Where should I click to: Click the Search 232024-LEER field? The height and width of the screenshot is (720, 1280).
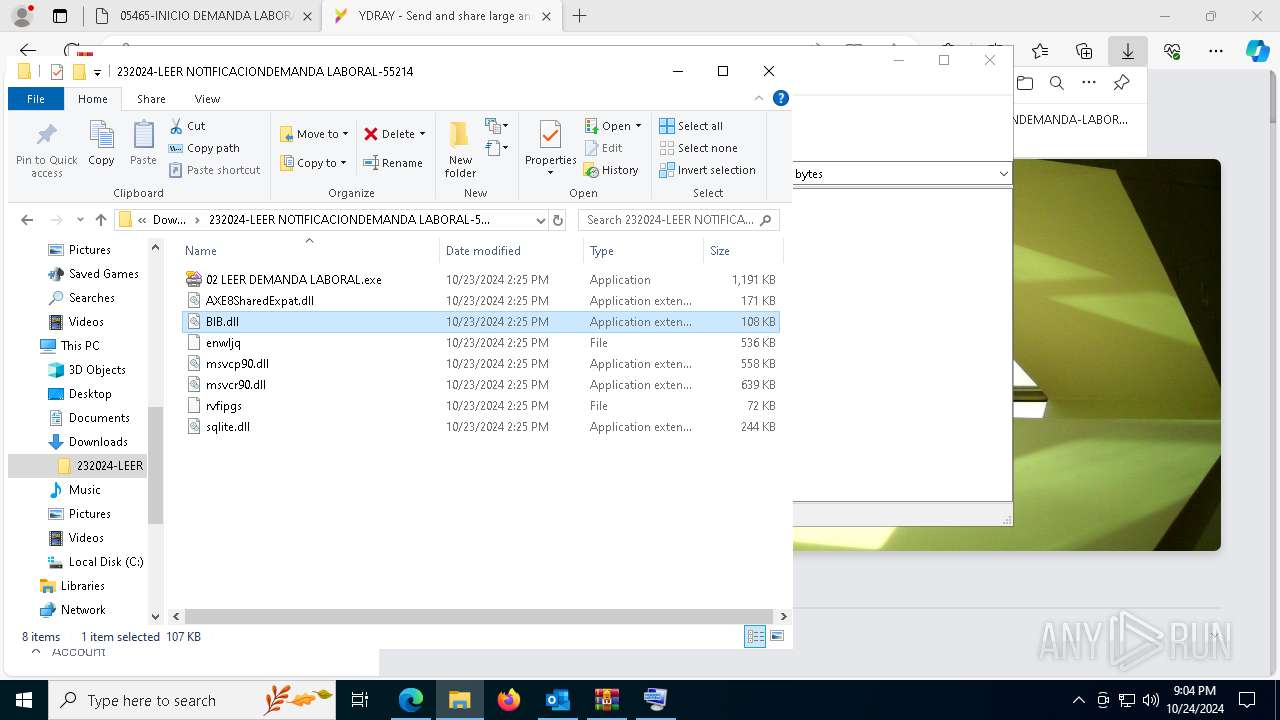tap(678, 220)
